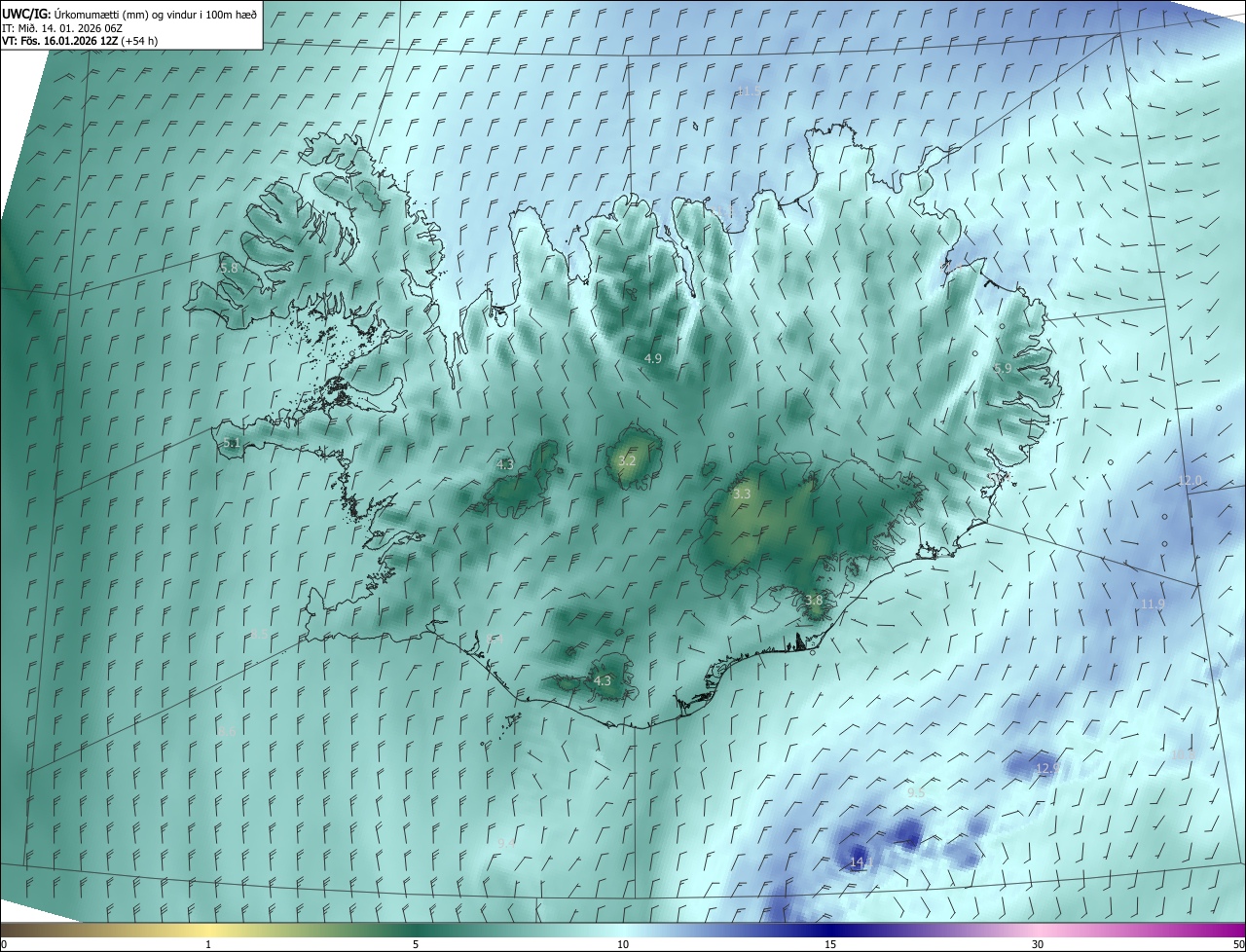The height and width of the screenshot is (952, 1246).
Task: Click the 4.9 value label in north Iceland
Action: pyautogui.click(x=653, y=358)
